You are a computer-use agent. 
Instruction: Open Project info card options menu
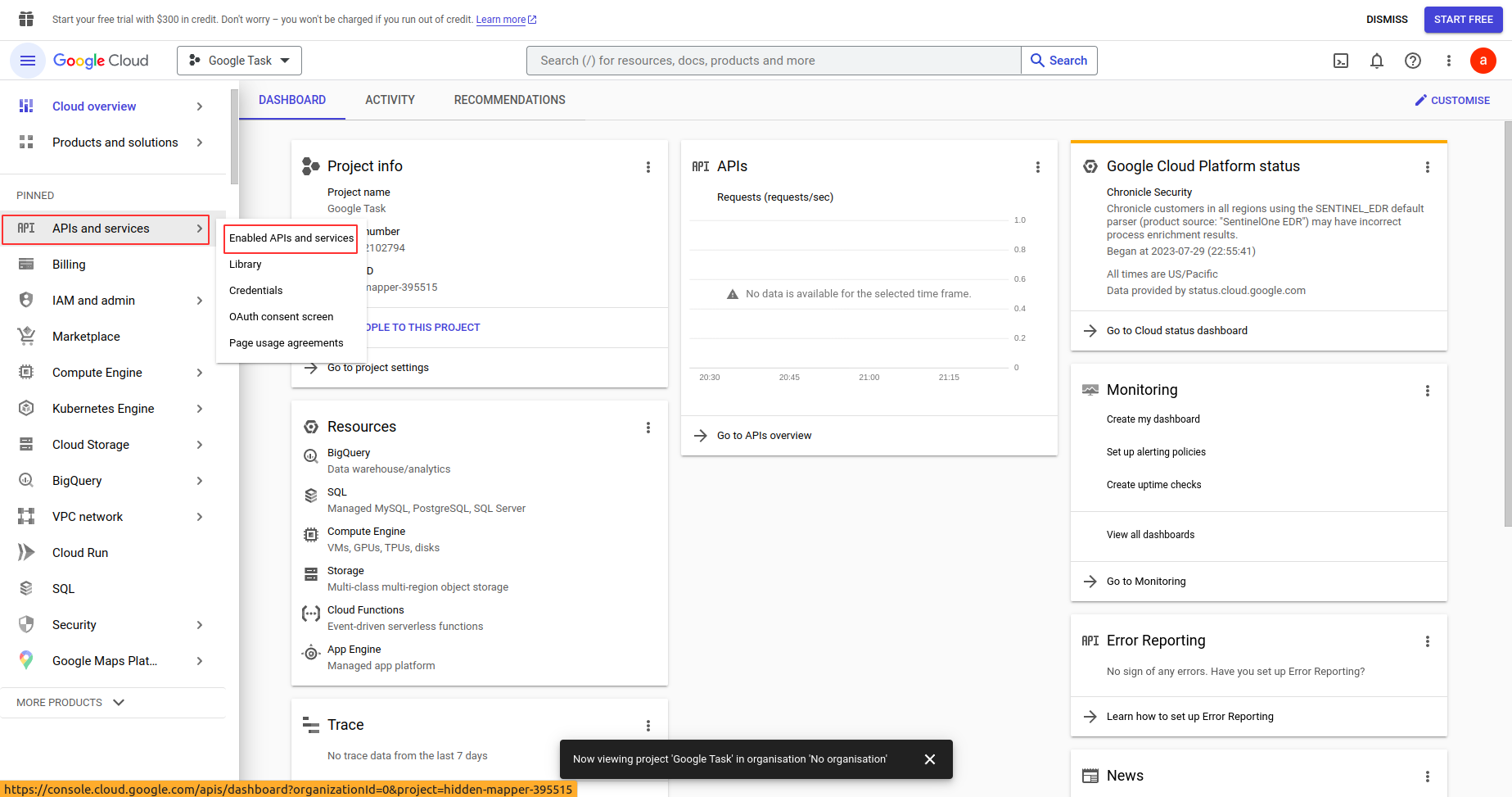[x=648, y=167]
